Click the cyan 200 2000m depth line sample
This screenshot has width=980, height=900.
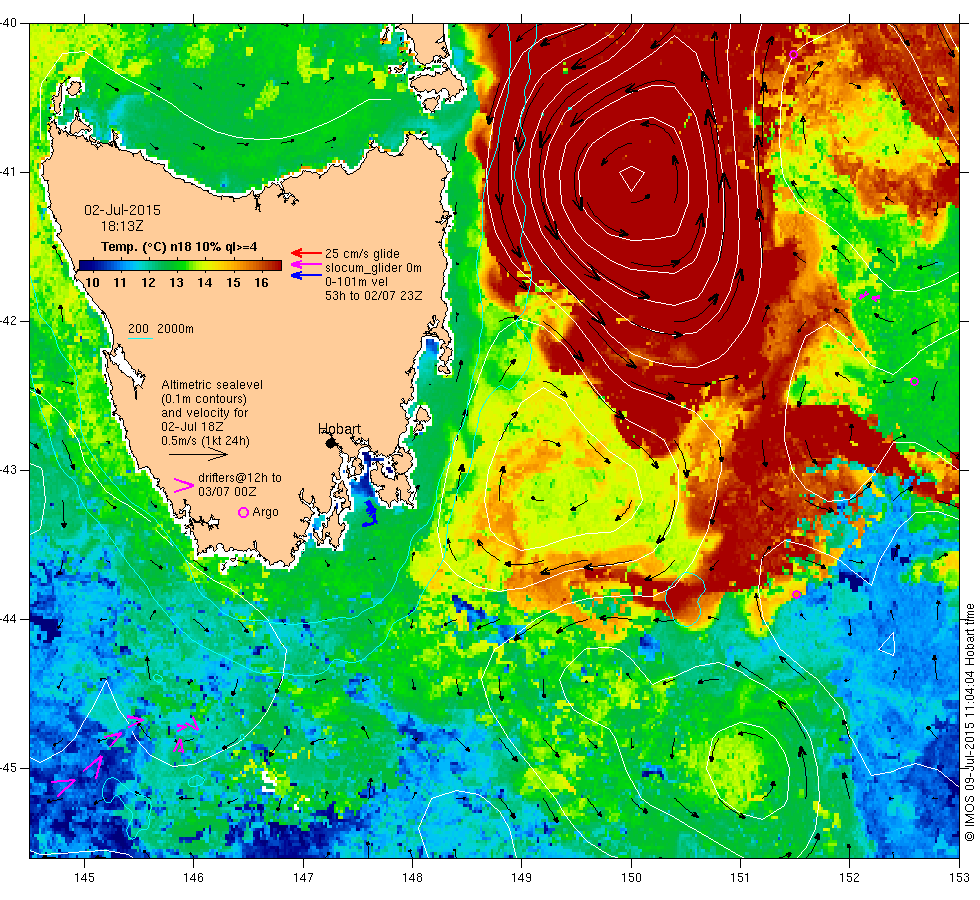[x=141, y=339]
